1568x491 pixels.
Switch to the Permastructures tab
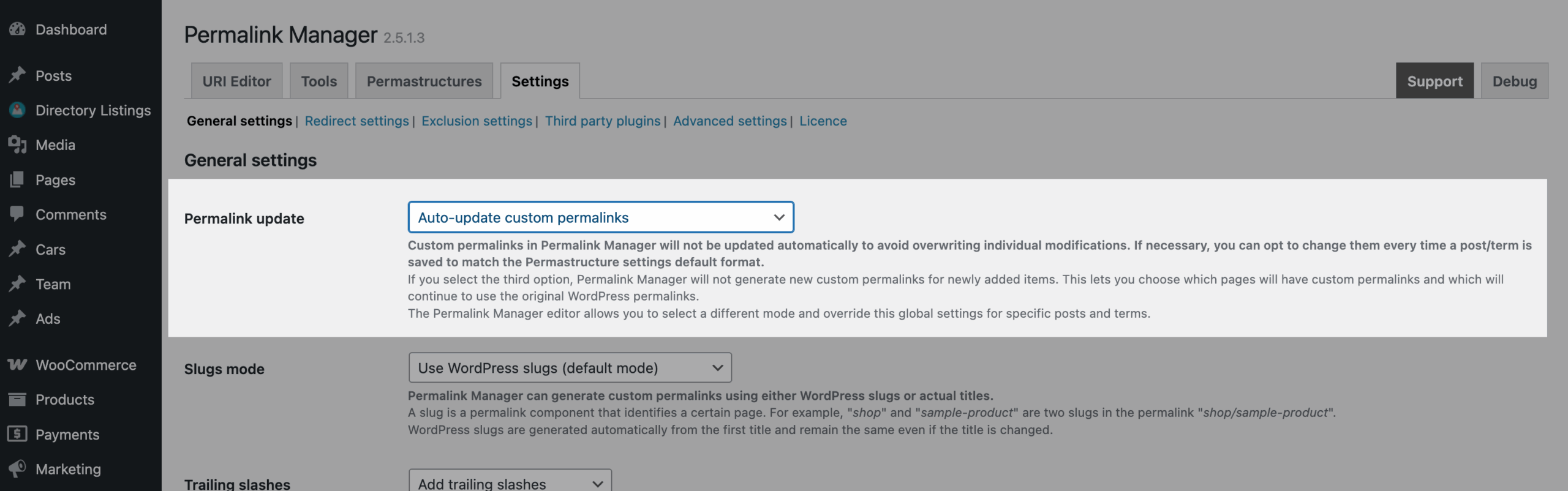tap(424, 81)
